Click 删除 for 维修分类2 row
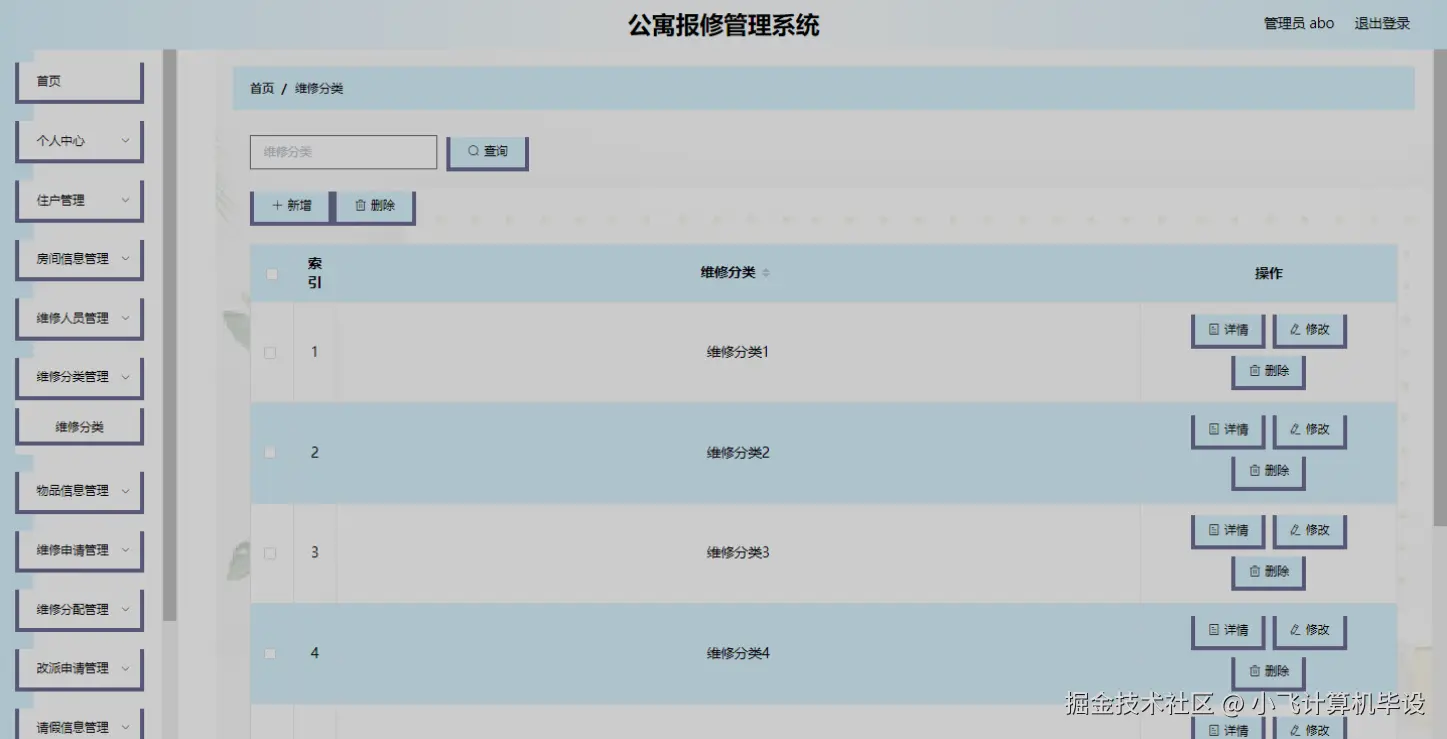Screen dimensions: 1447x739 pos(1268,471)
